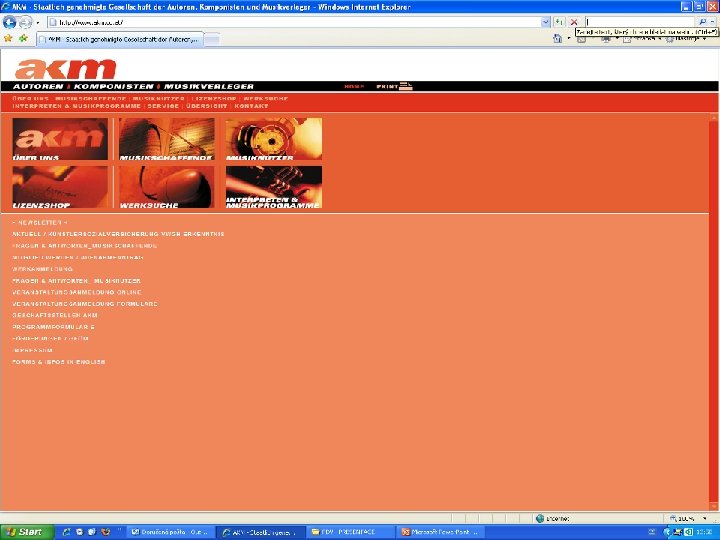Image resolution: width=720 pixels, height=540 pixels.
Task: Open zoom level dropdown in status bar
Action: (x=704, y=519)
